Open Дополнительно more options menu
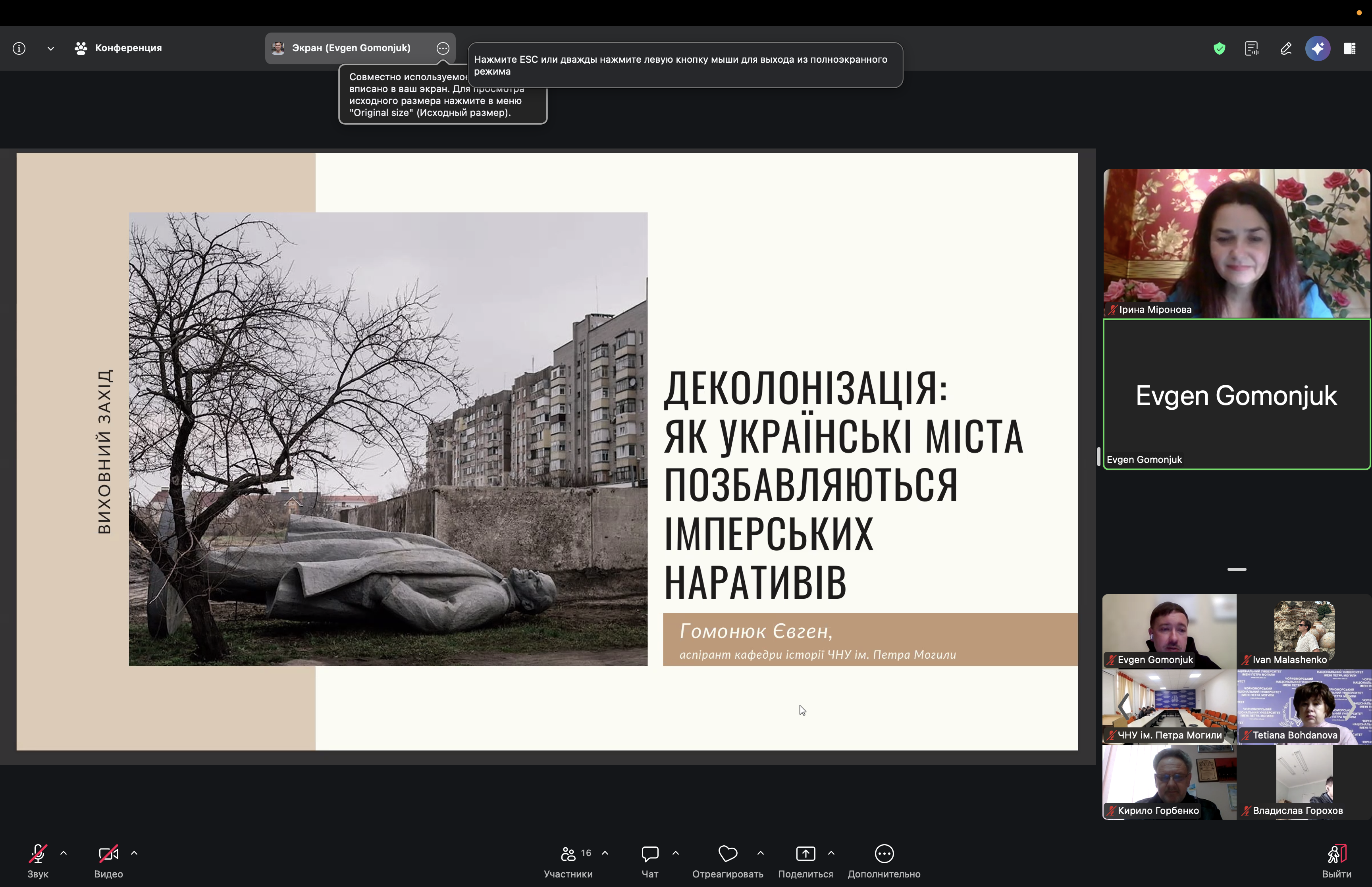The height and width of the screenshot is (887, 1372). pos(884,854)
